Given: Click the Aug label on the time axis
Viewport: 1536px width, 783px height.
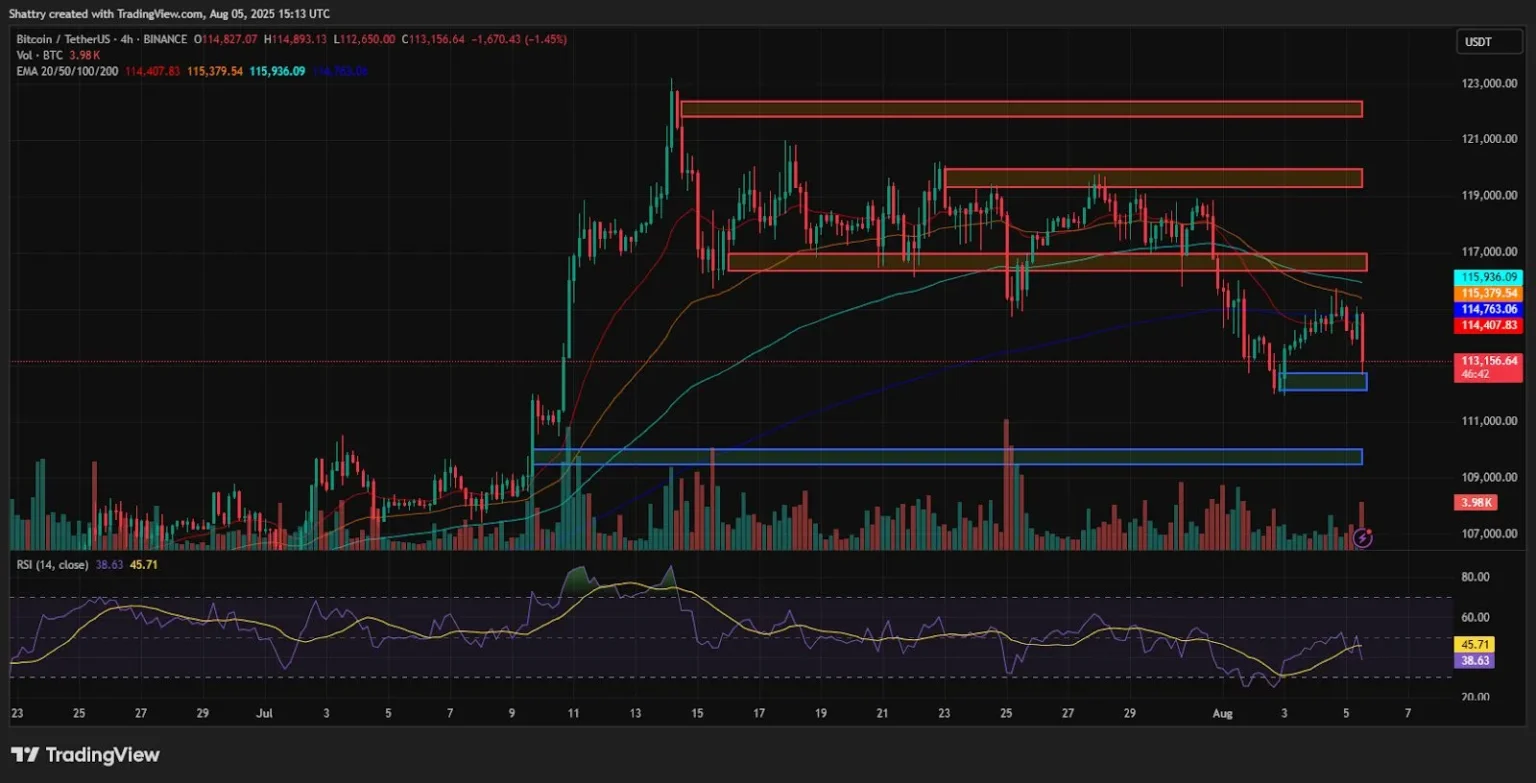Looking at the screenshot, I should (1223, 714).
